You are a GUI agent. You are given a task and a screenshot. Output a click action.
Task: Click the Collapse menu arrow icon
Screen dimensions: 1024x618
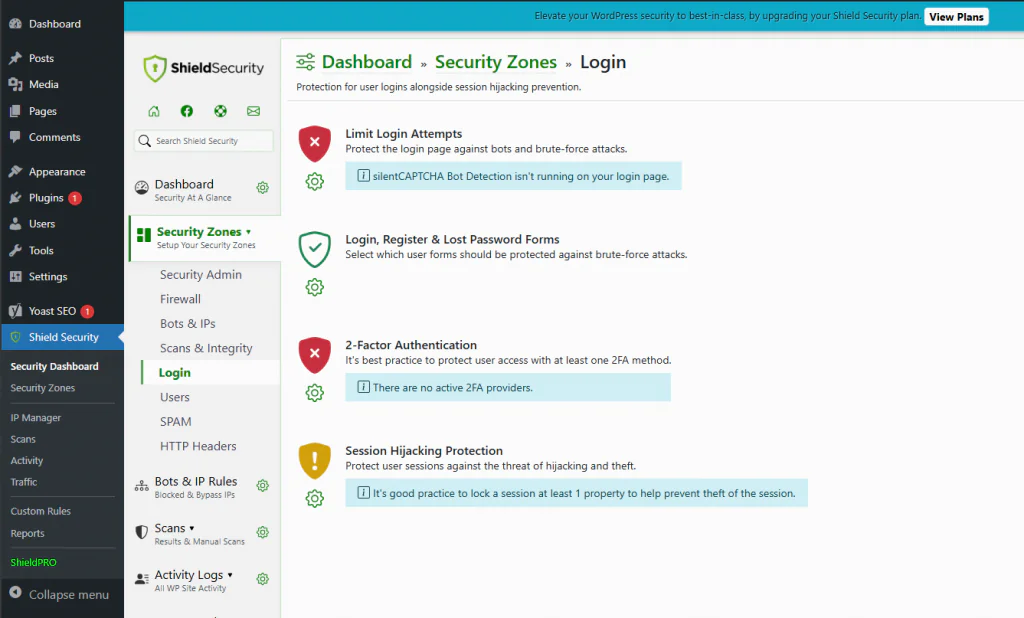[16, 593]
